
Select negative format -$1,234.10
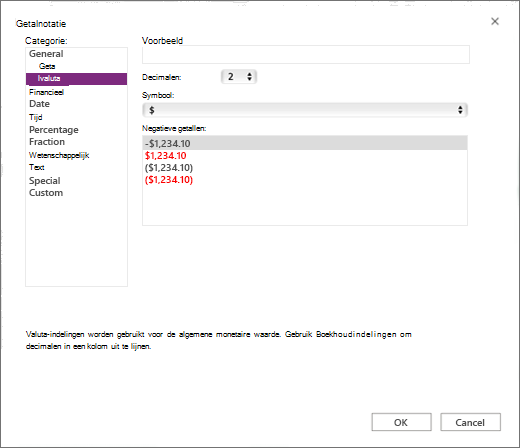[305, 143]
